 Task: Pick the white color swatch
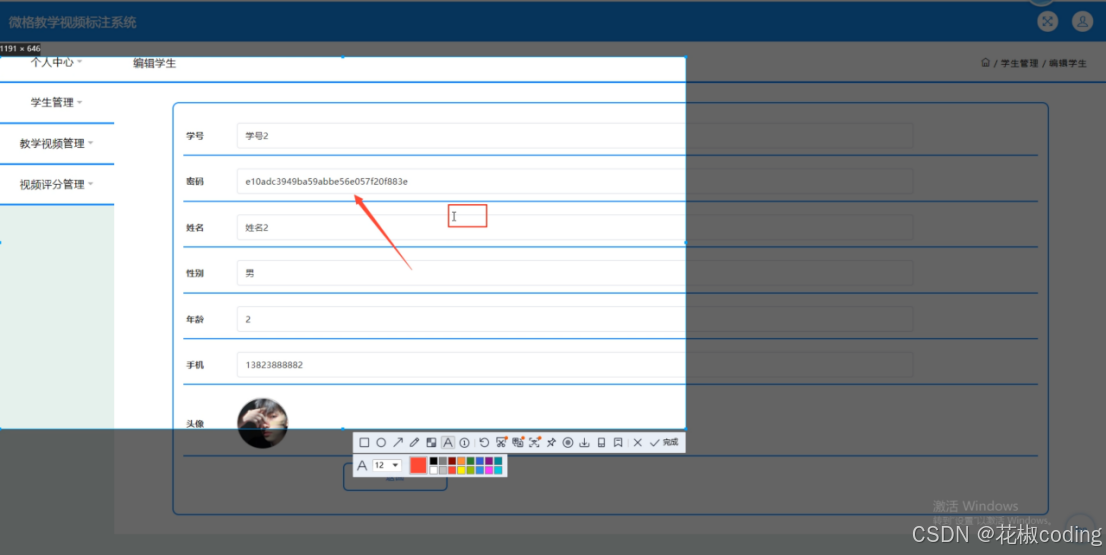point(434,470)
